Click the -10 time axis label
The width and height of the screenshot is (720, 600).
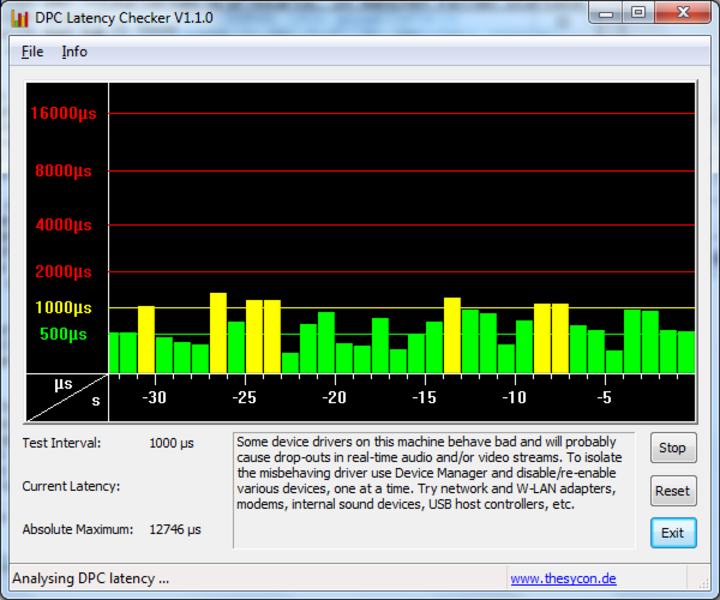click(514, 398)
